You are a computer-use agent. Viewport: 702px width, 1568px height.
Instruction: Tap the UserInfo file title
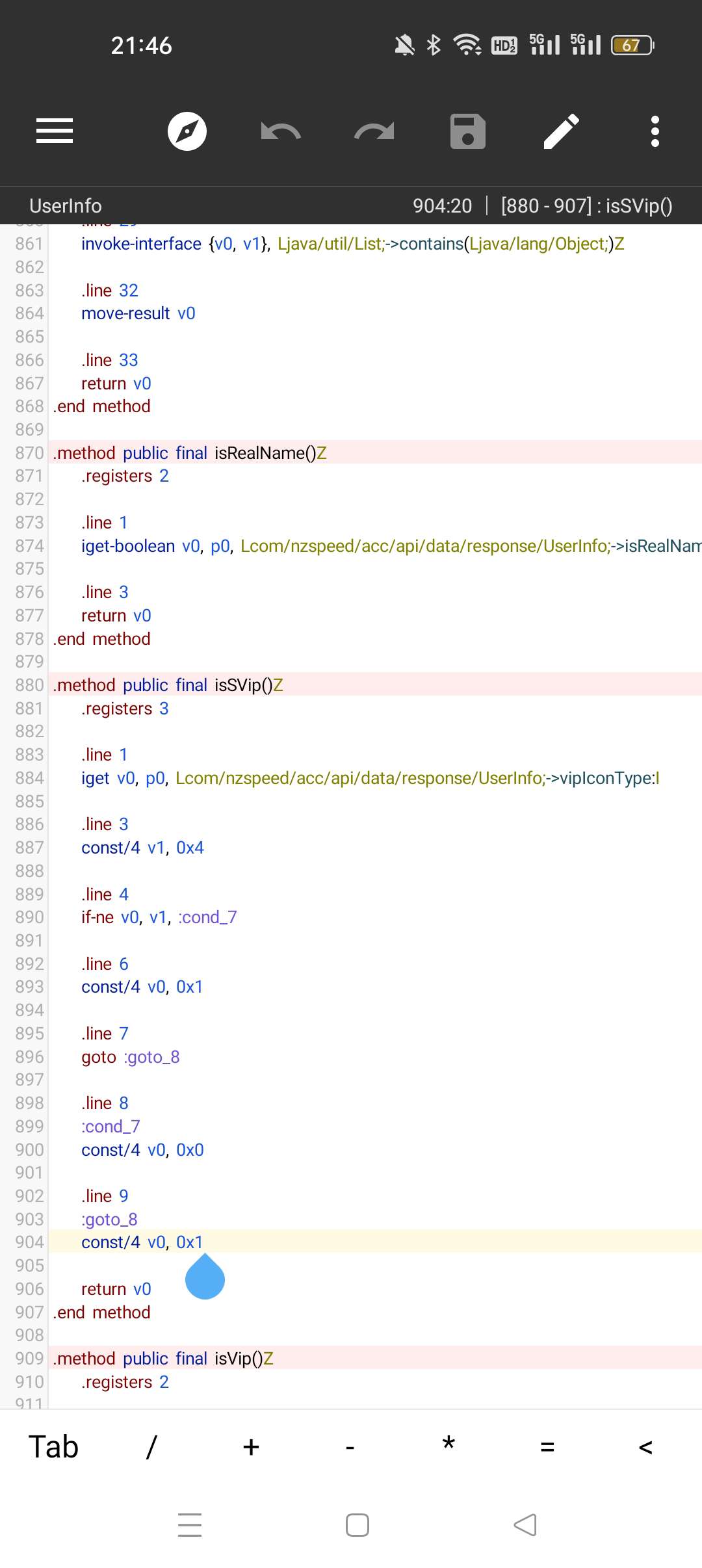click(66, 206)
